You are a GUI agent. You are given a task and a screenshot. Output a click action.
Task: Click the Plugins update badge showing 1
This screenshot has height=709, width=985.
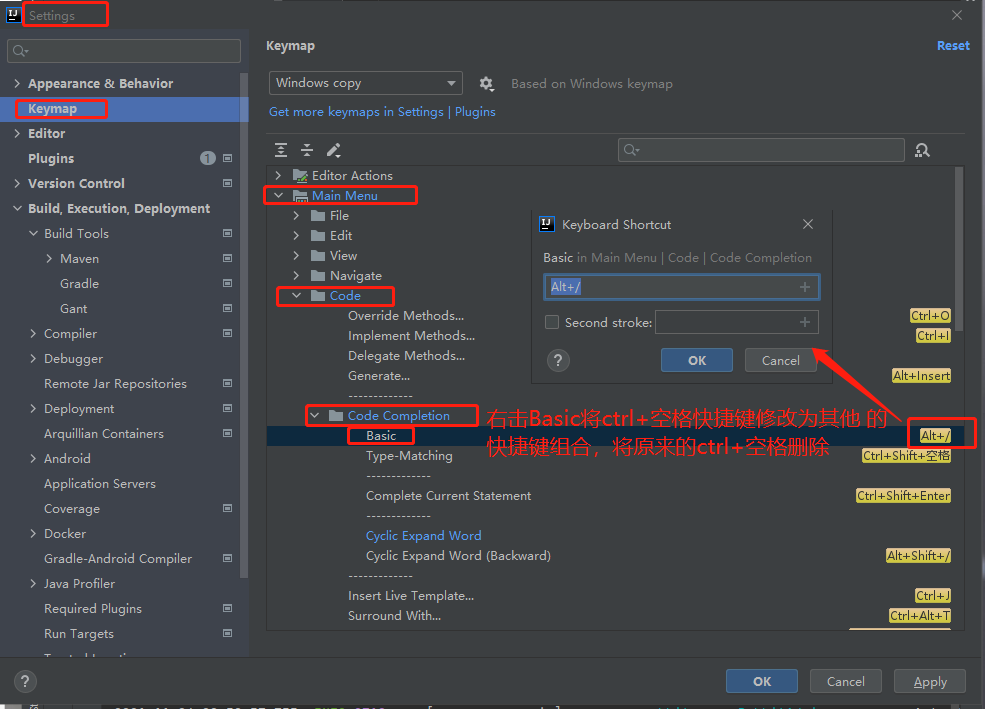(208, 158)
